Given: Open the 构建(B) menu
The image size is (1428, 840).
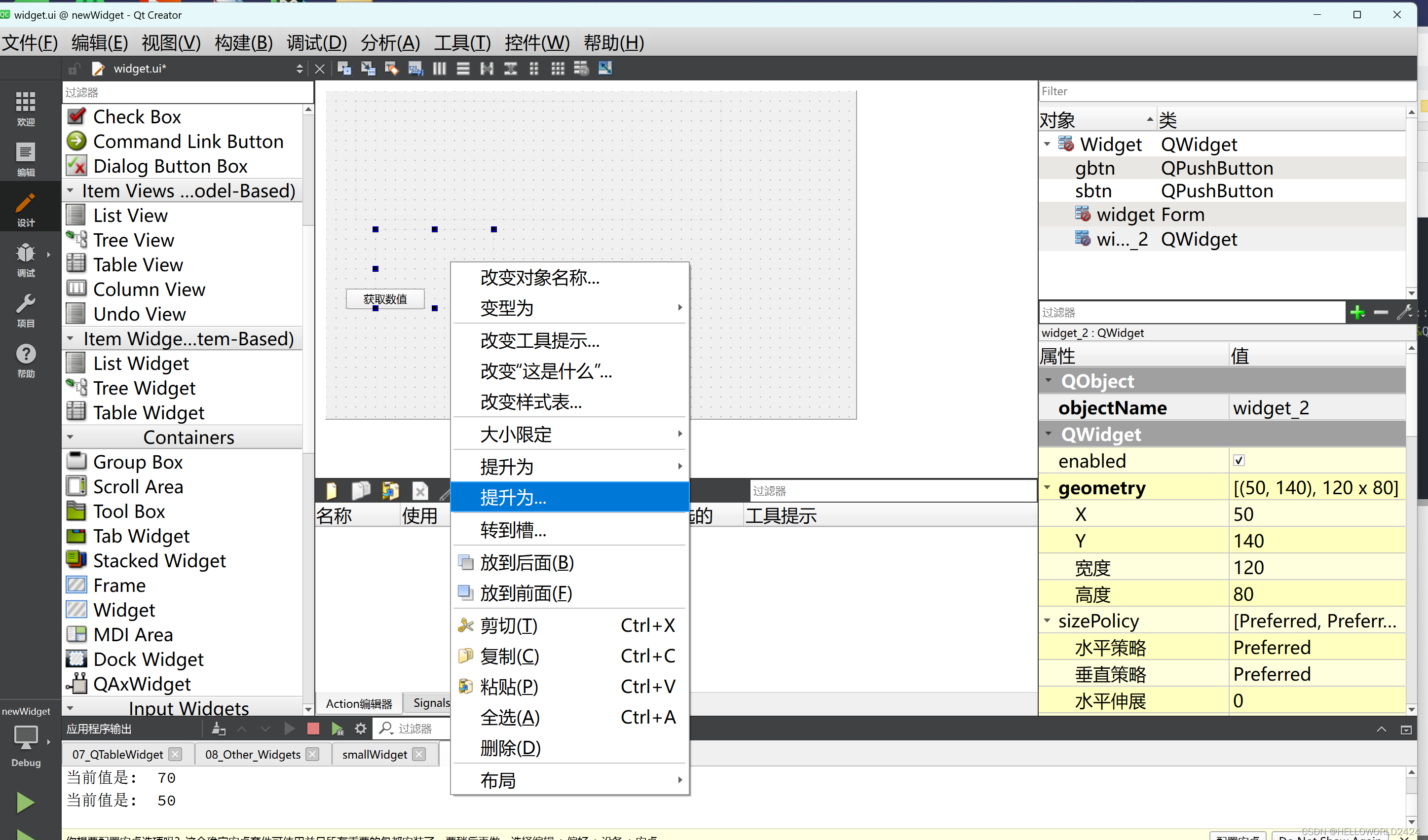Looking at the screenshot, I should coord(244,42).
